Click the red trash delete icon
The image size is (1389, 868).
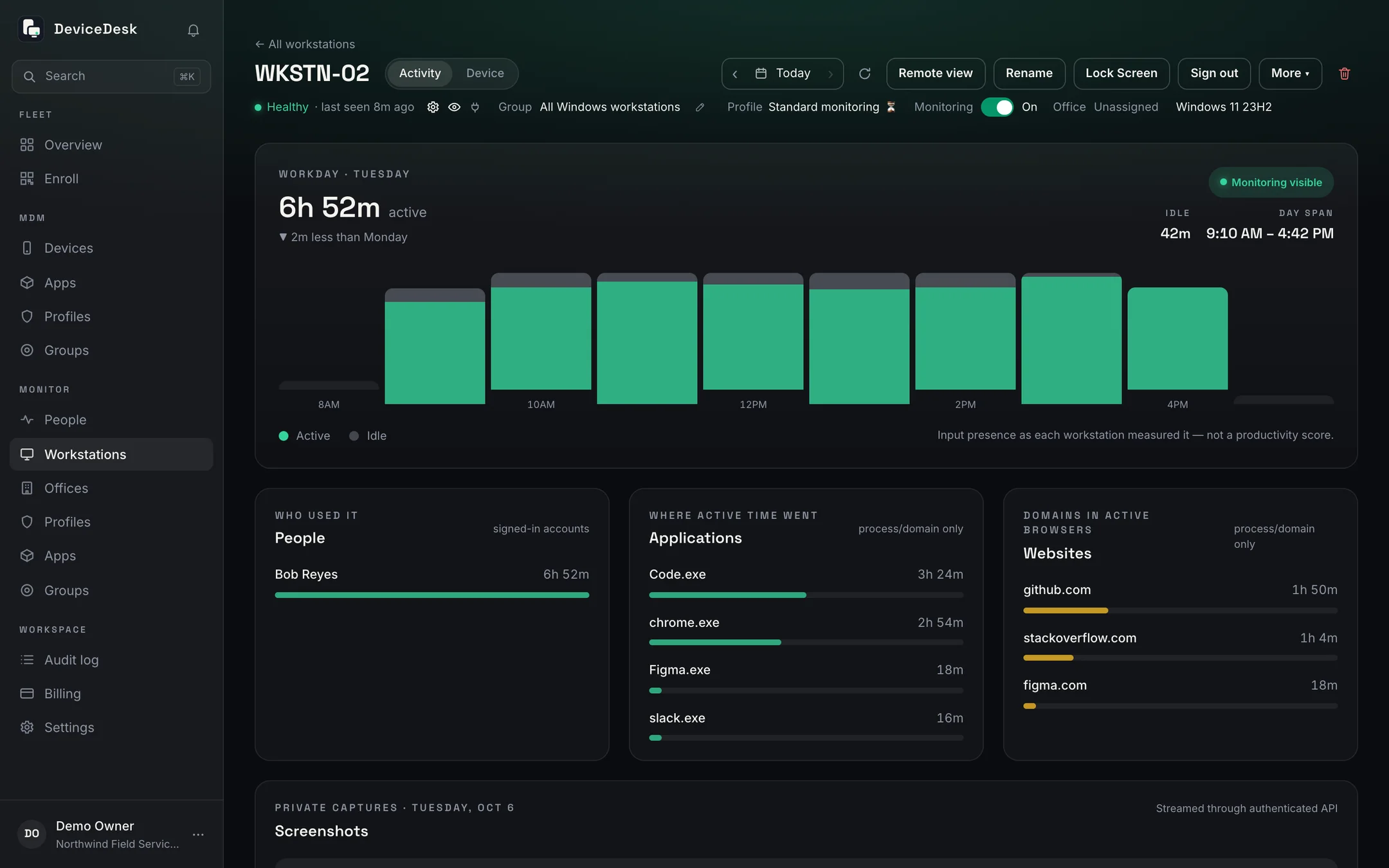[x=1344, y=73]
